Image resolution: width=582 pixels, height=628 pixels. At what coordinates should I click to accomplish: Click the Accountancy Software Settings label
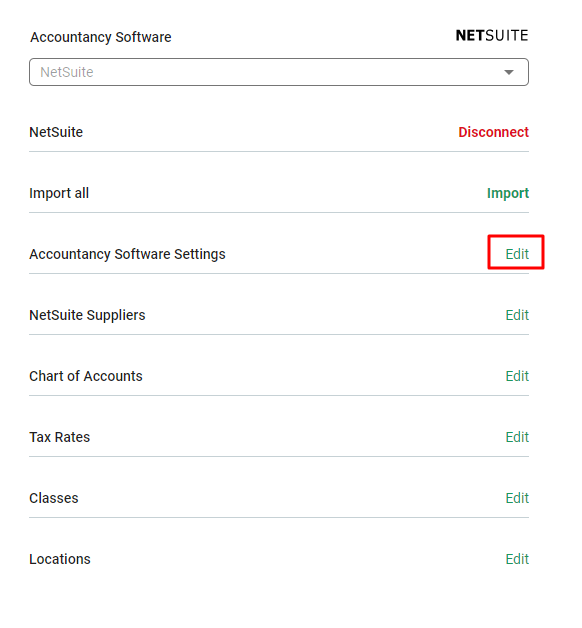click(127, 254)
